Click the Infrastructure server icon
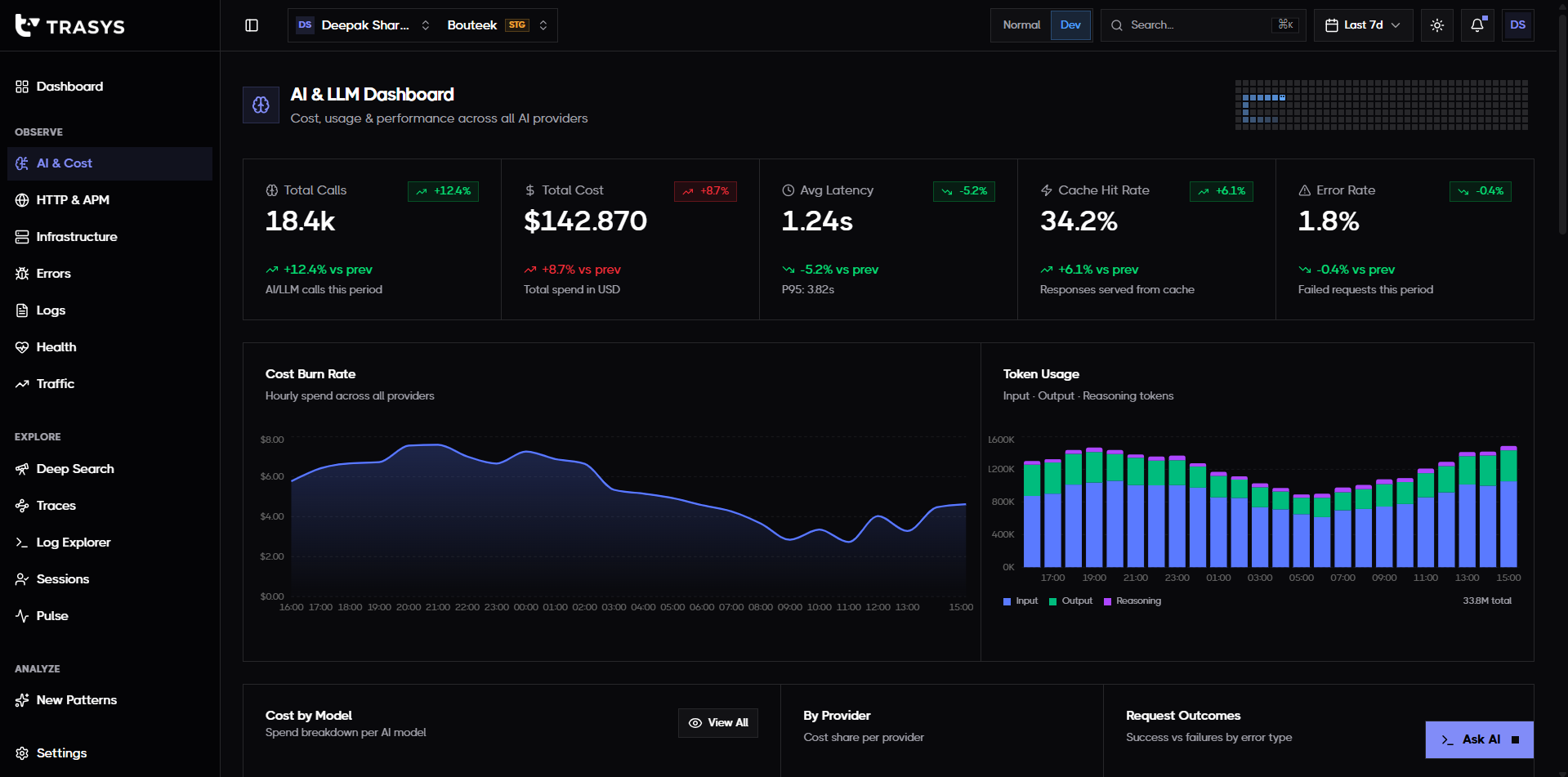The width and height of the screenshot is (1568, 777). click(22, 237)
